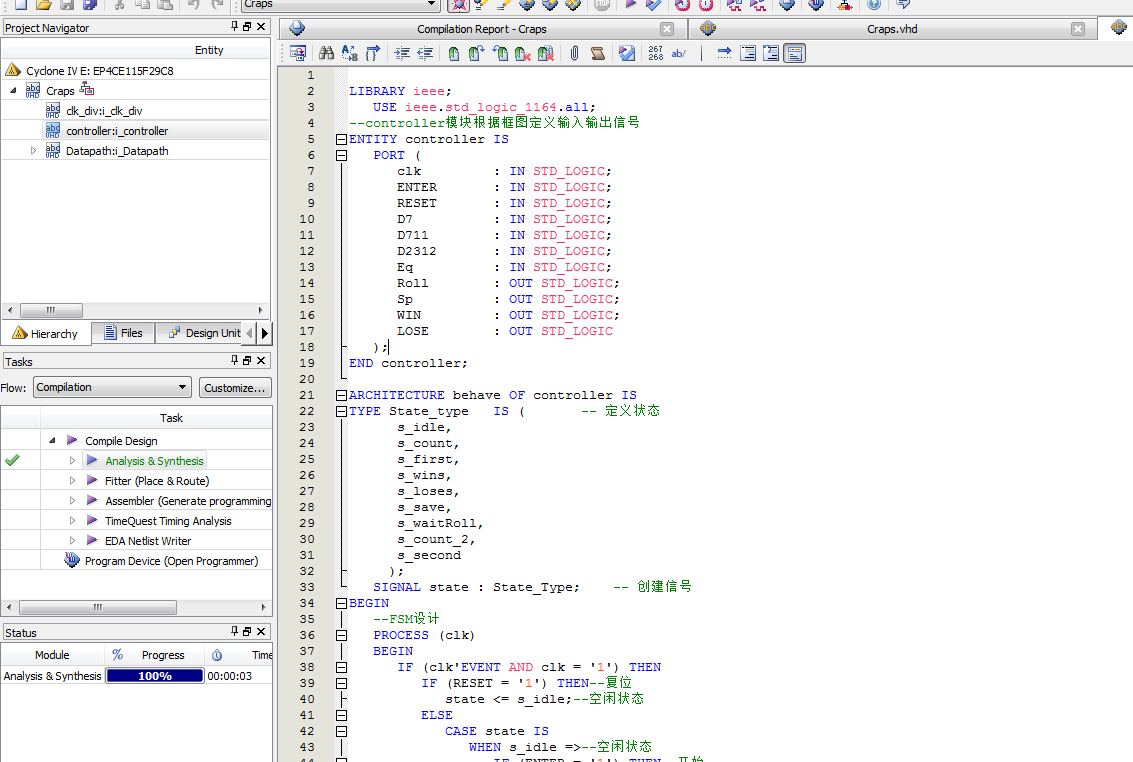1133x762 pixels.
Task: Expand the Fitter (Place & Route) task
Action: [72, 481]
